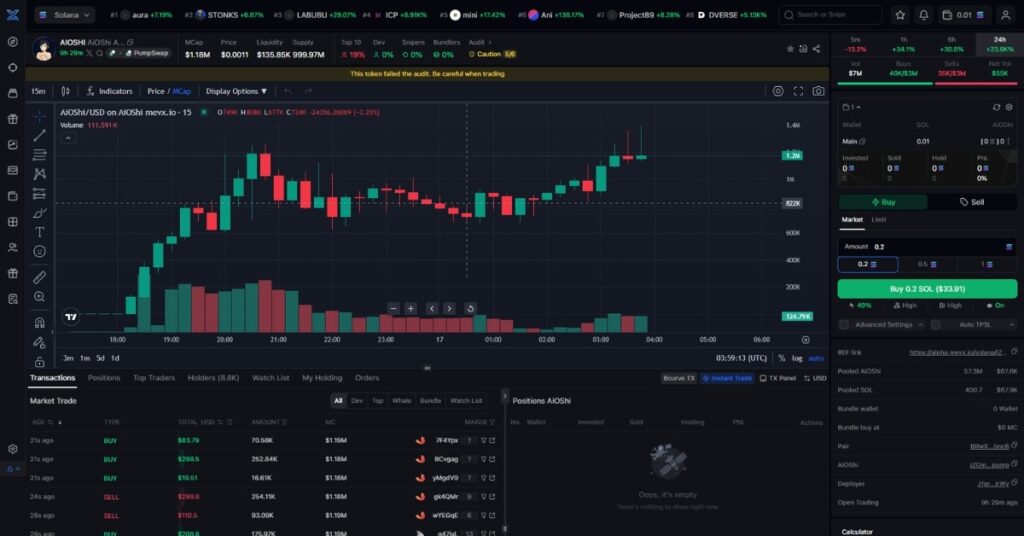Image resolution: width=1024 pixels, height=536 pixels.
Task: Open the emoji sticker tool
Action: 40,251
